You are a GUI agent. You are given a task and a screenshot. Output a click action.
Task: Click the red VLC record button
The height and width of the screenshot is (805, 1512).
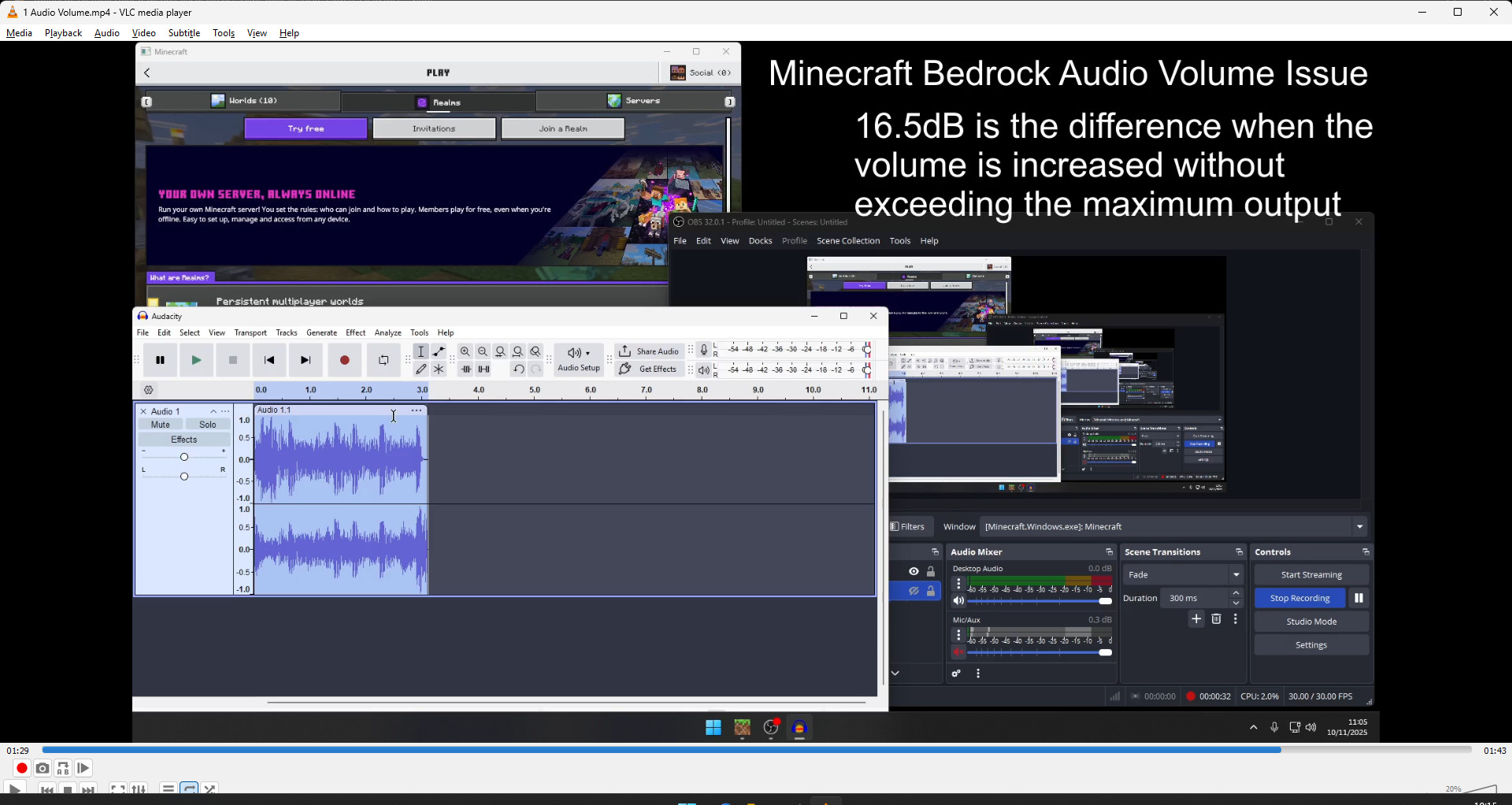pos(22,768)
